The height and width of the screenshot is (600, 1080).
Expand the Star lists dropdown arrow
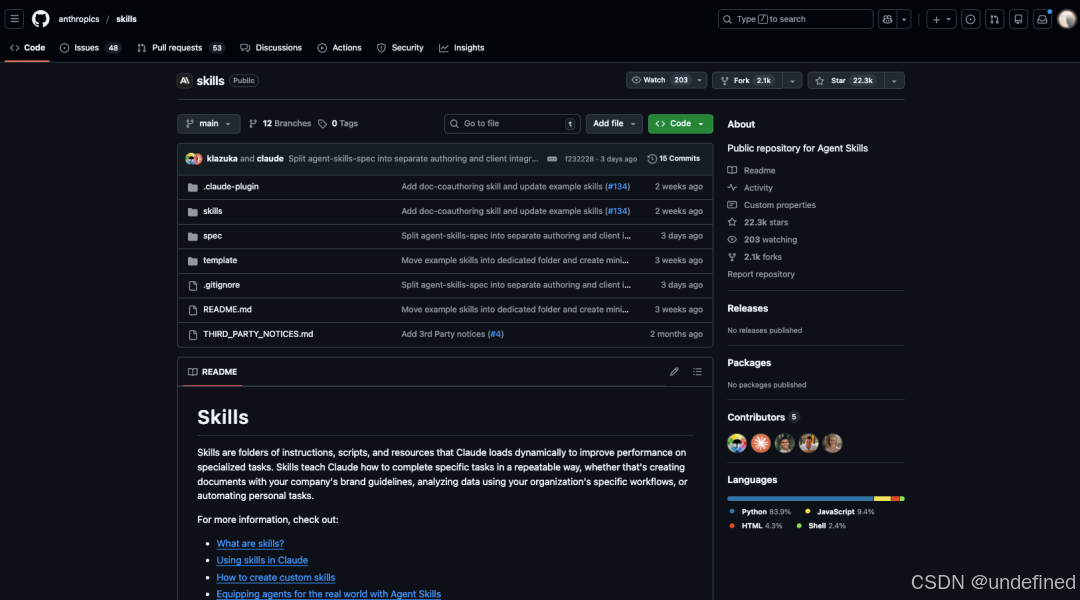(x=894, y=81)
